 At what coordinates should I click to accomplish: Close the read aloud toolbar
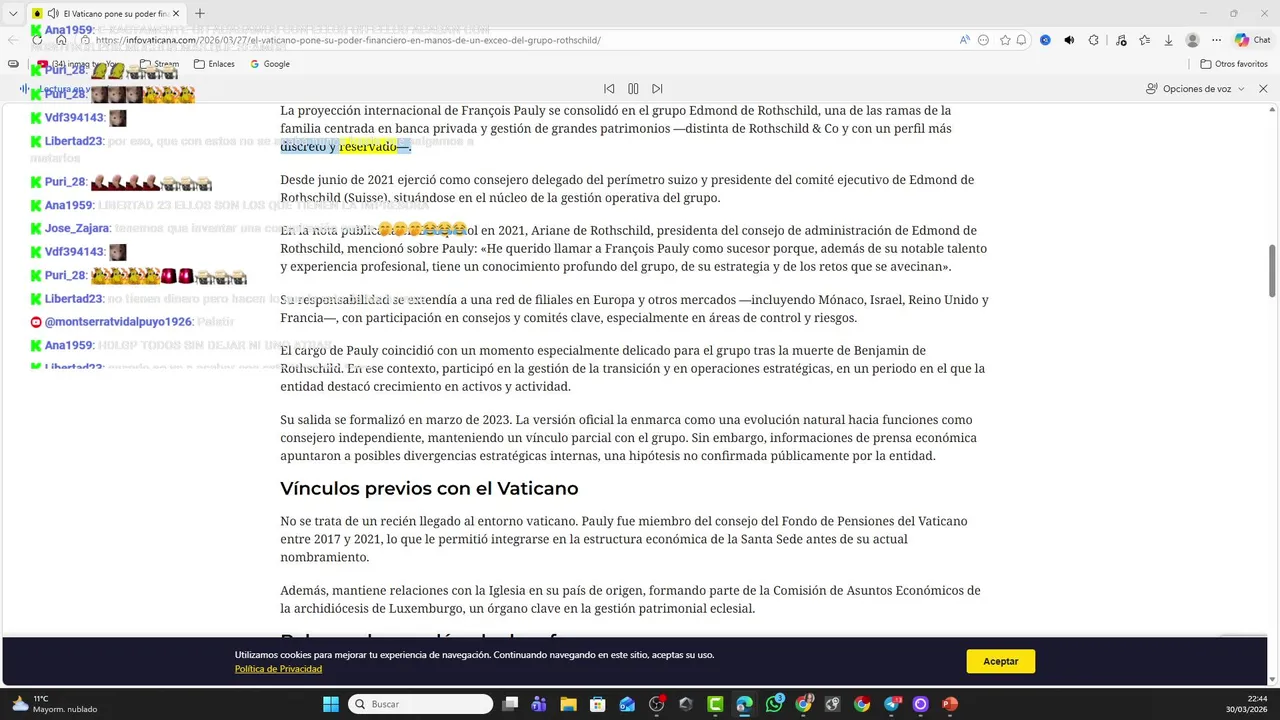tap(1263, 89)
